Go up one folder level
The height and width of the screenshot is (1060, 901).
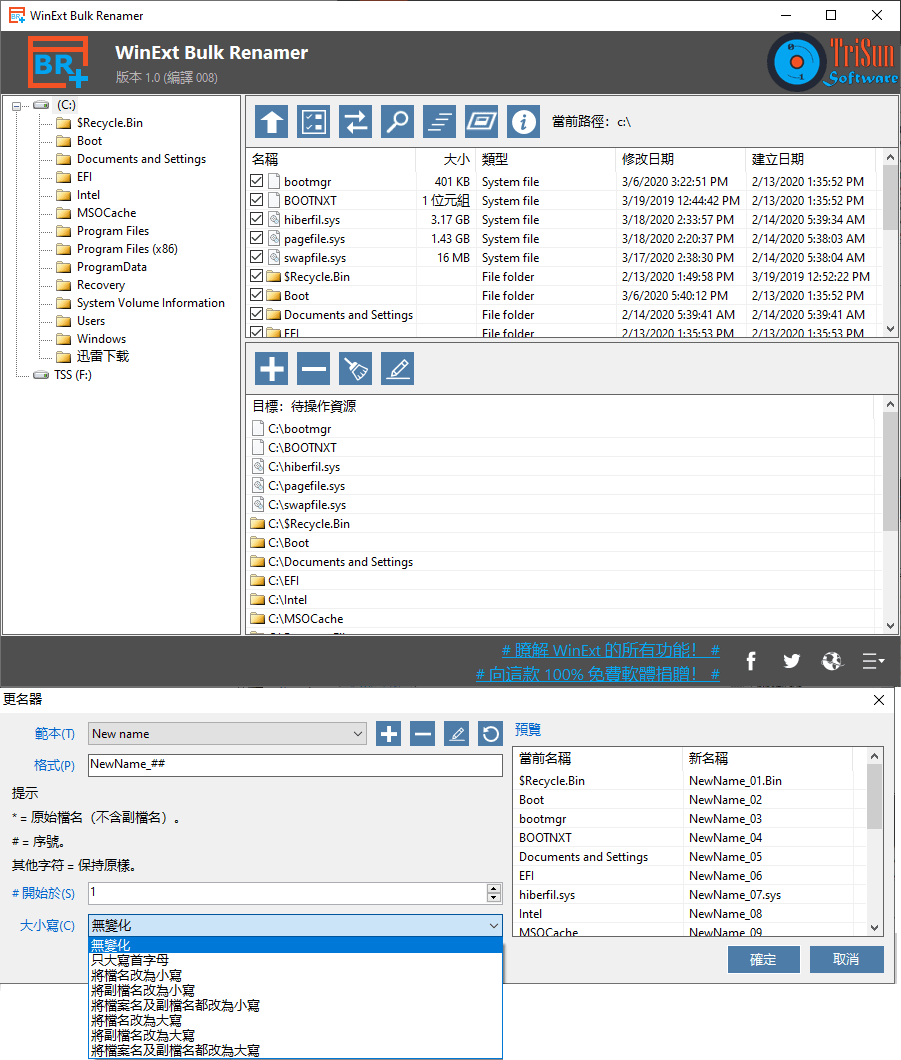272,122
